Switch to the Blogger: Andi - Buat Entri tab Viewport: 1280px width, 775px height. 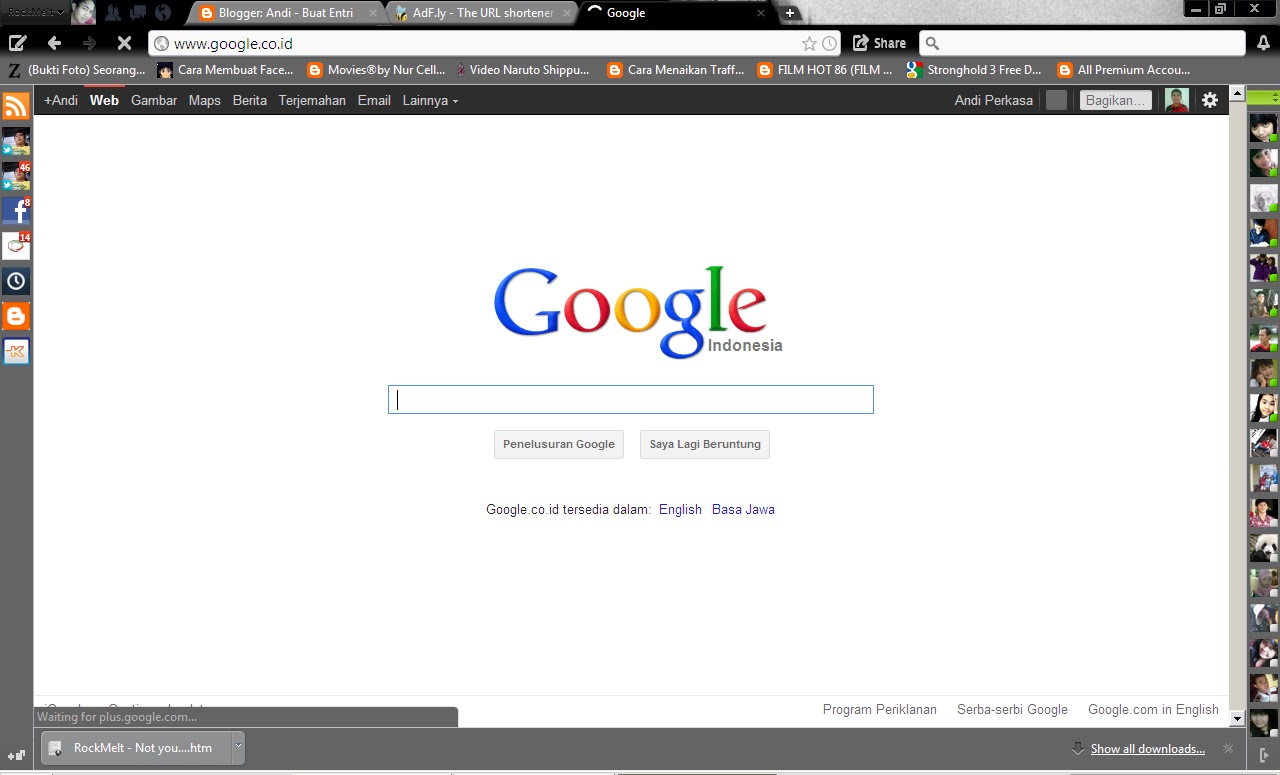click(x=285, y=13)
